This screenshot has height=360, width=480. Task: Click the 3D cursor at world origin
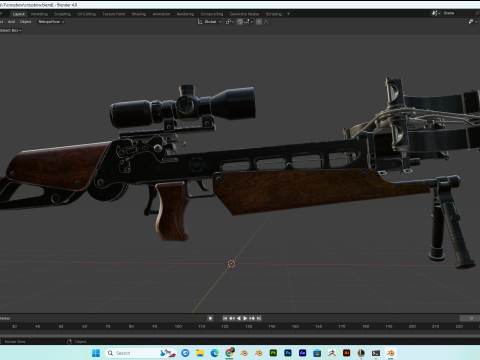(x=231, y=264)
